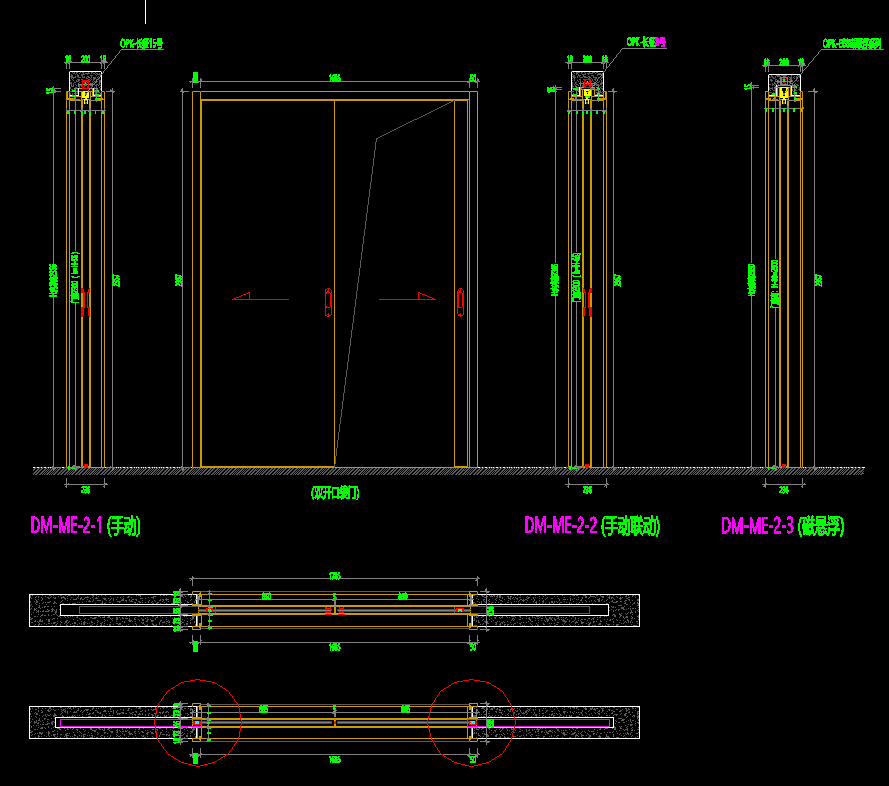The image size is (889, 786).
Task: Click the DM-ME-2-3 (磁悬浮) title label
Action: coord(782,526)
